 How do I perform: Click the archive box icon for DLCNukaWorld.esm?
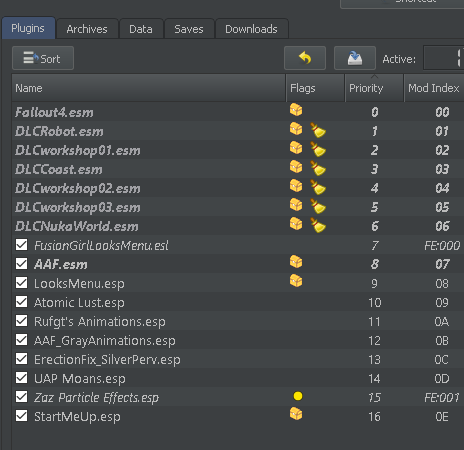click(296, 224)
